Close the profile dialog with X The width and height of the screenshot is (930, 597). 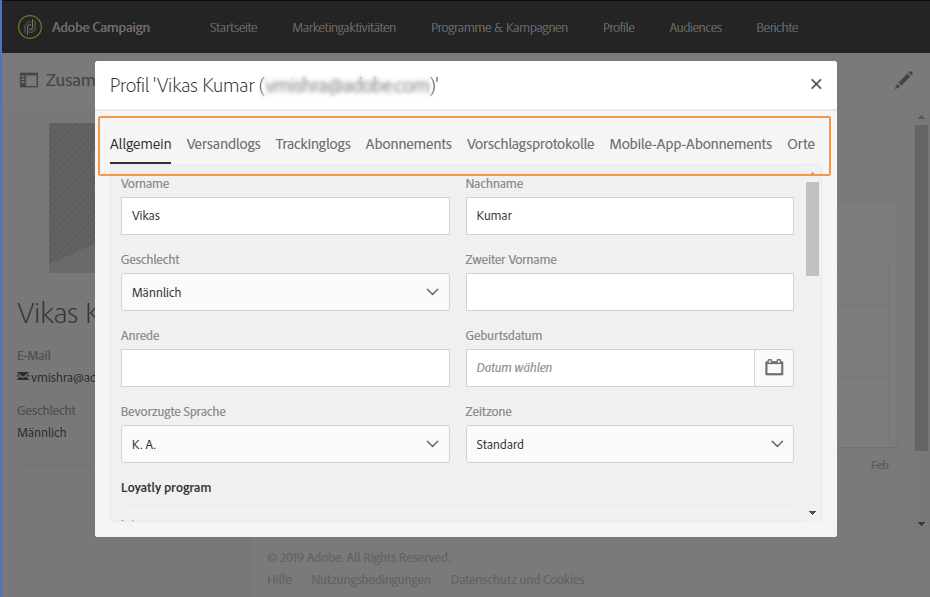[816, 84]
